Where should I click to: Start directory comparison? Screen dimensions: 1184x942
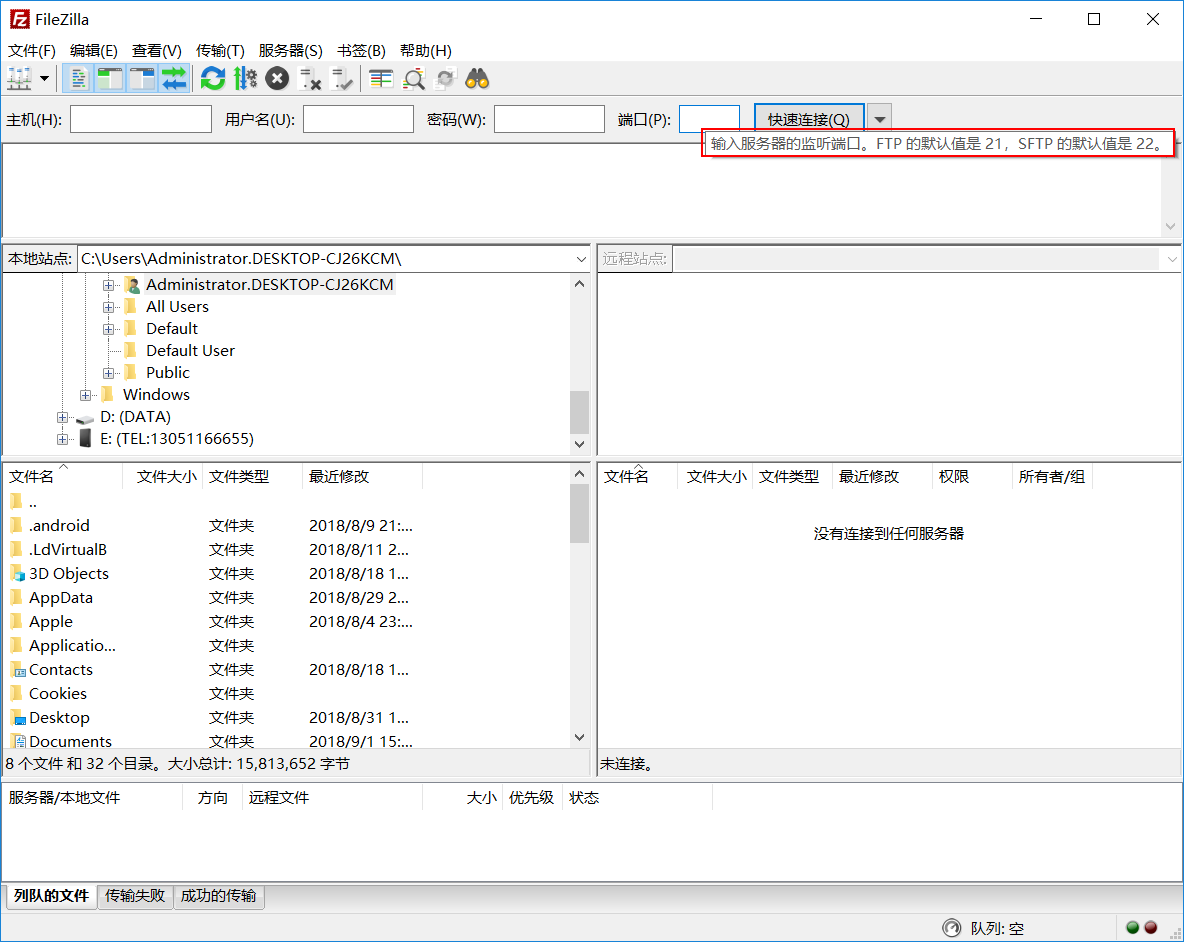pos(413,78)
